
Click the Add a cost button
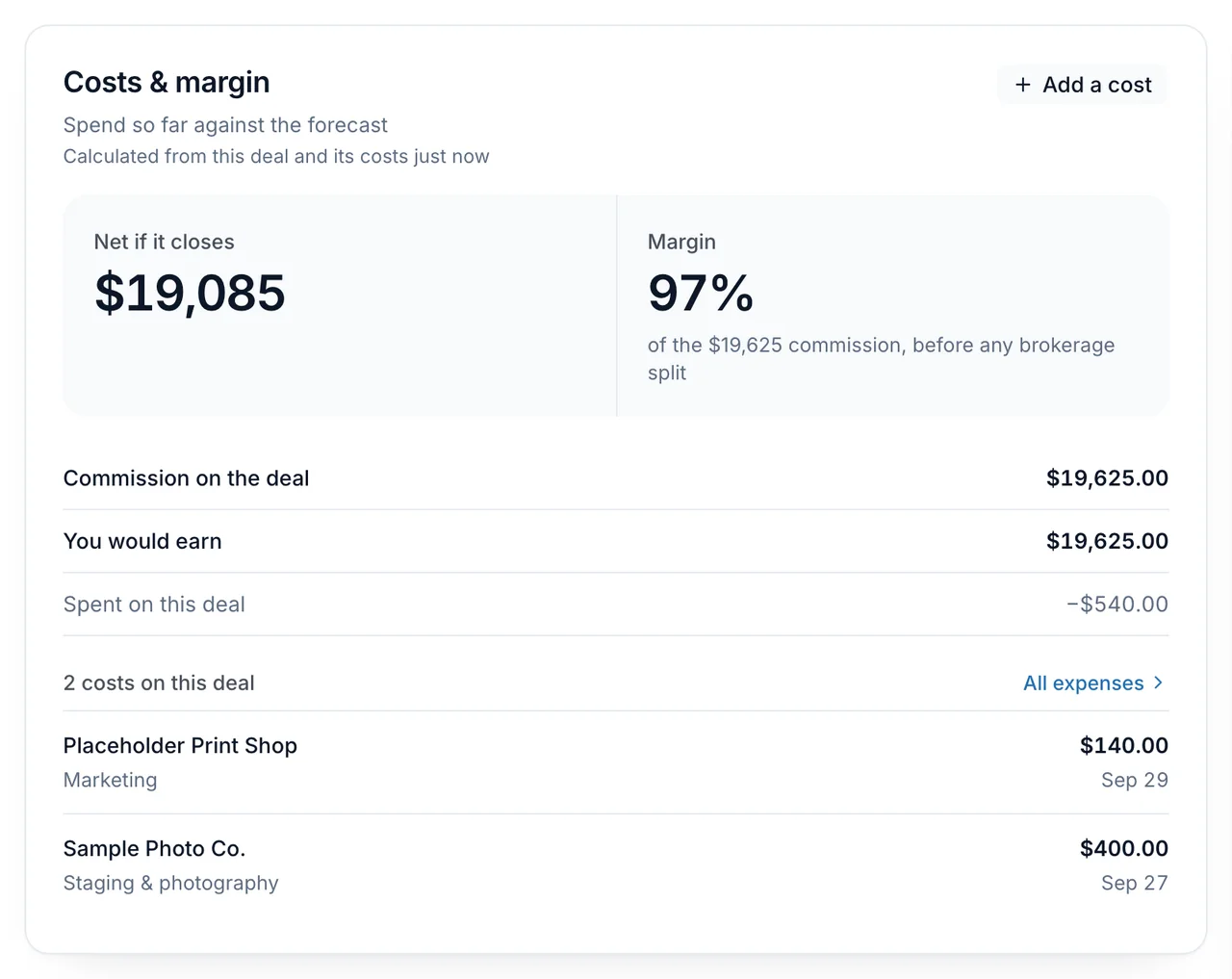[x=1082, y=85]
